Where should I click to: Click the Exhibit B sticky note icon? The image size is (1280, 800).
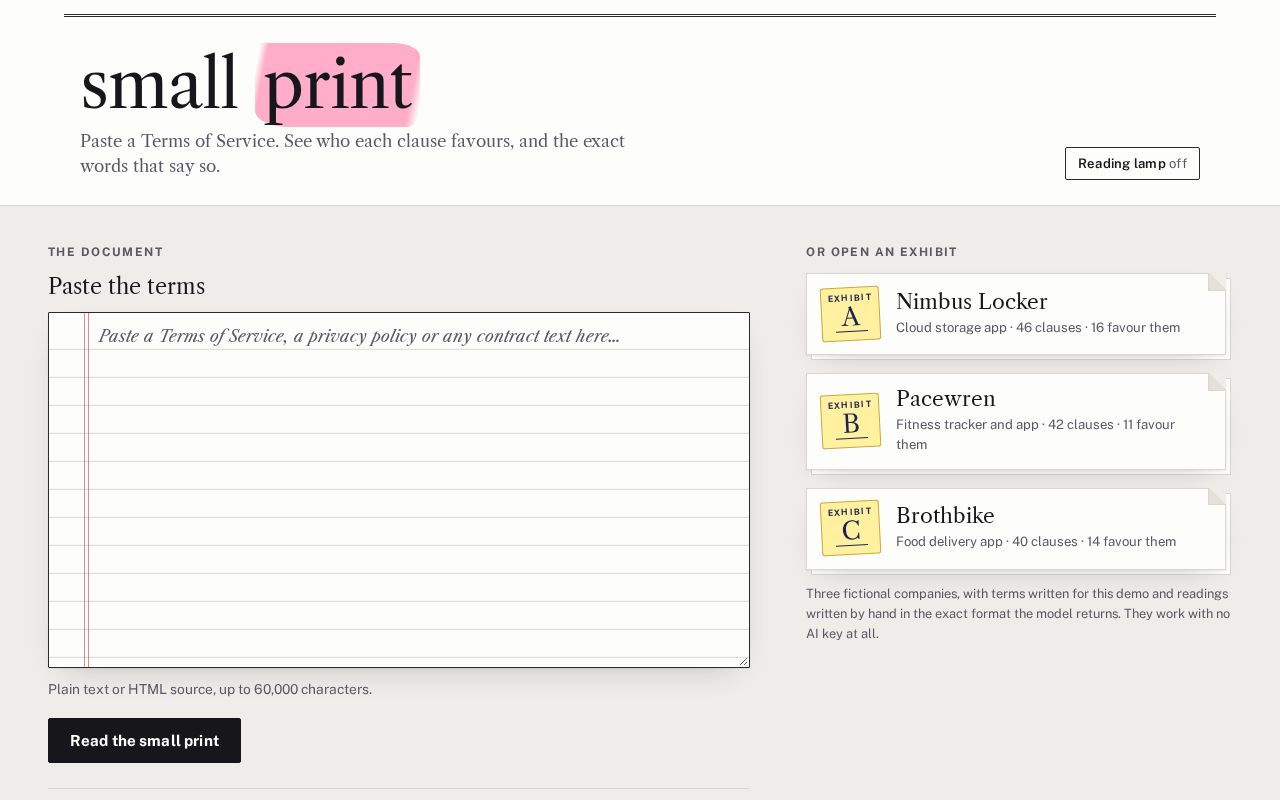850,421
